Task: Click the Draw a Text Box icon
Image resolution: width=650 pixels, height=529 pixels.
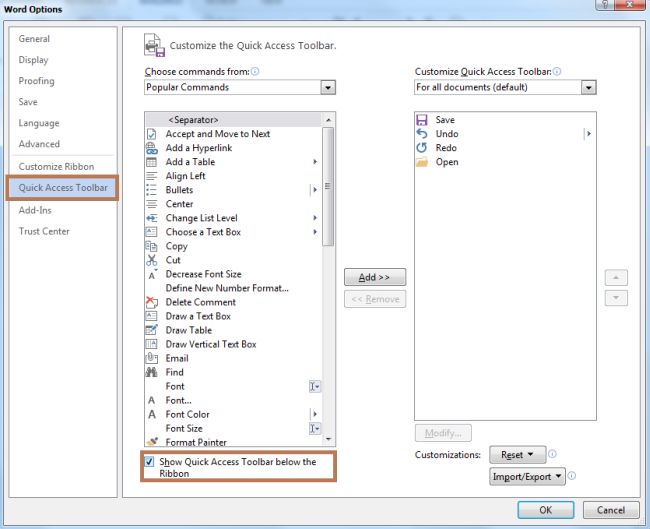Action: 152,316
